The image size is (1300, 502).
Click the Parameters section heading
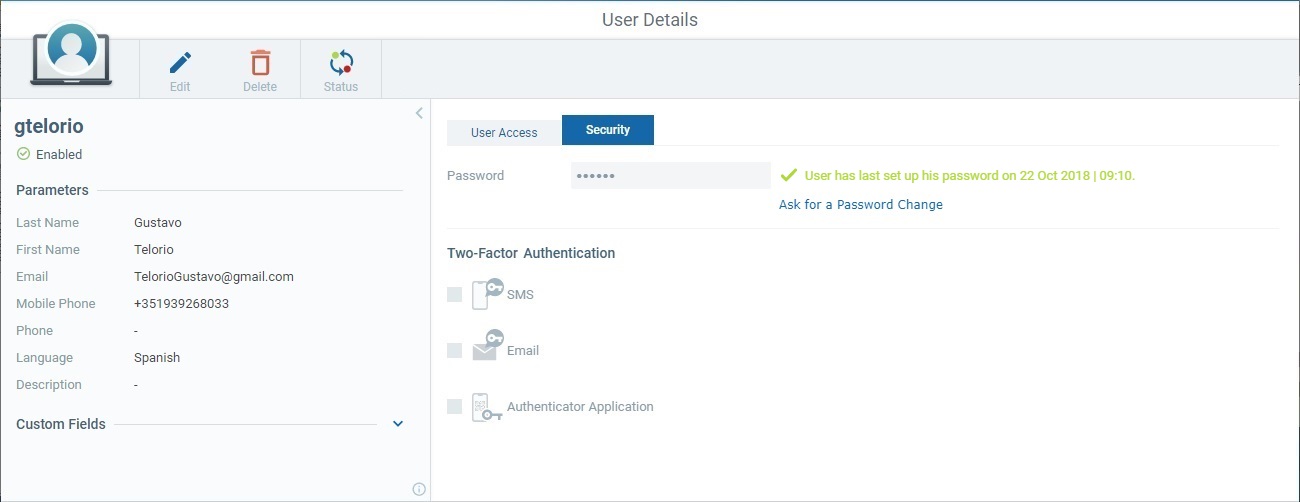52,190
